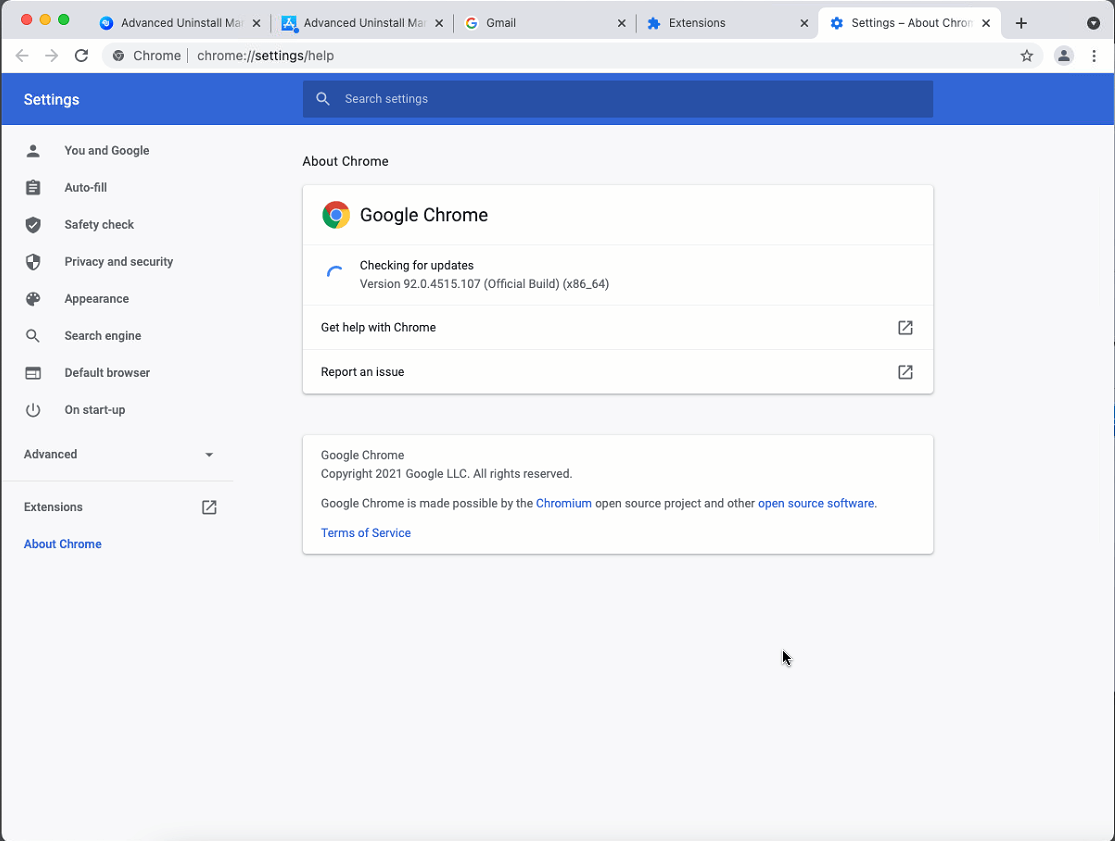Open Get help with Chrome external link icon
Image resolution: width=1115 pixels, height=841 pixels.
click(905, 327)
